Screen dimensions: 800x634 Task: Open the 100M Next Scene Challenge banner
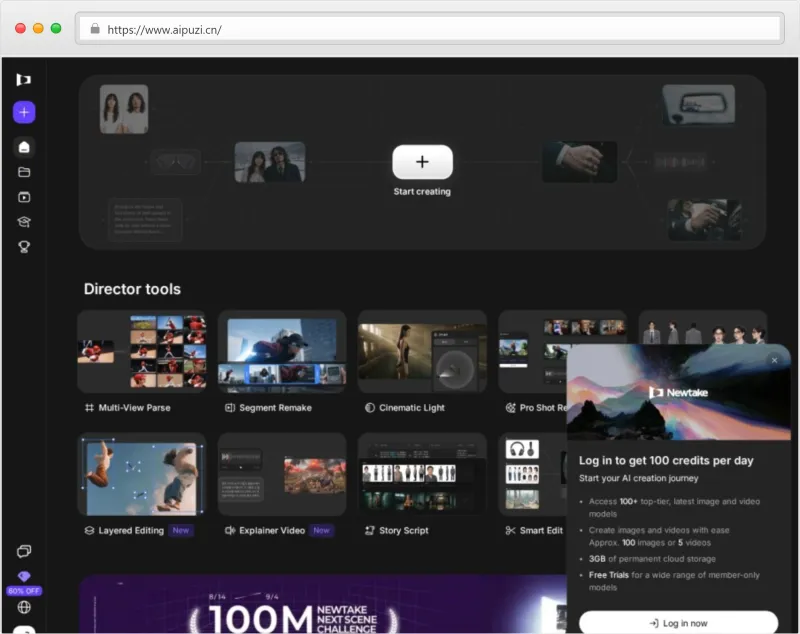[x=322, y=604]
